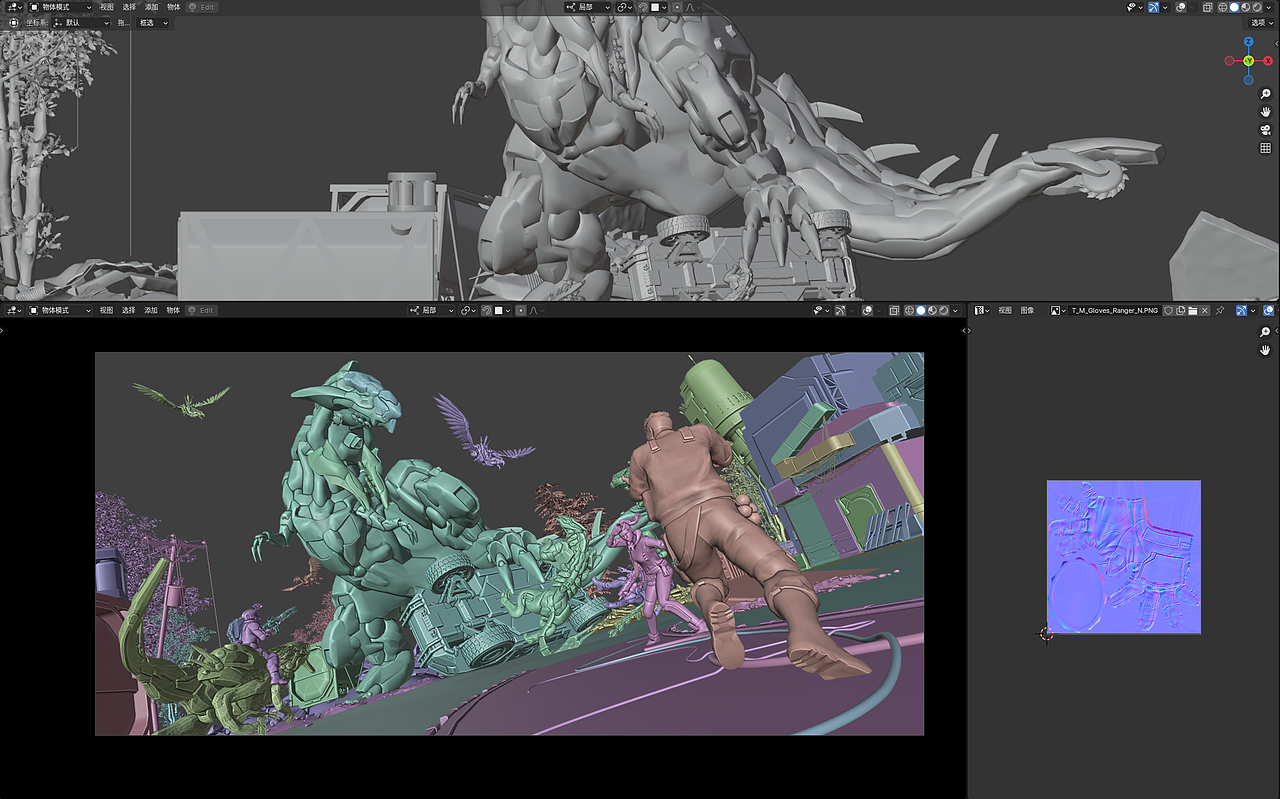Open image file with folder icon
The image size is (1280, 799).
pyautogui.click(x=1192, y=310)
